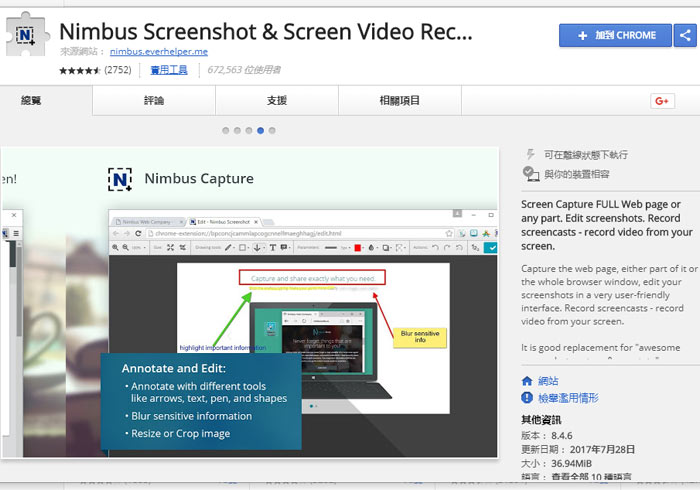Click the star rating (2752)
The height and width of the screenshot is (490, 700).
[x=96, y=70]
